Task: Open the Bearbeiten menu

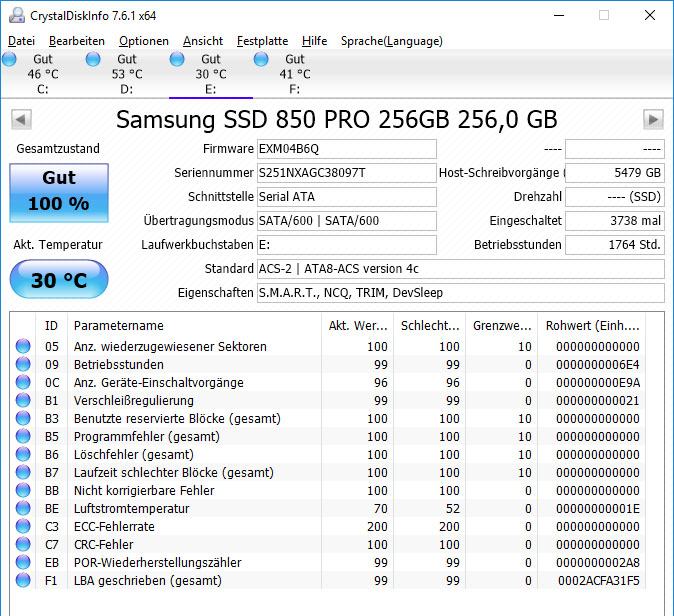Action: (77, 41)
